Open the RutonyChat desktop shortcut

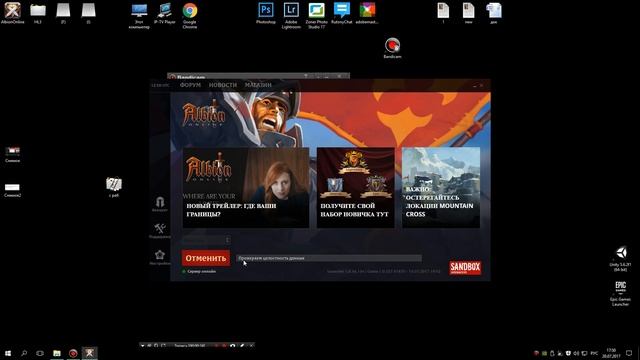tap(342, 13)
